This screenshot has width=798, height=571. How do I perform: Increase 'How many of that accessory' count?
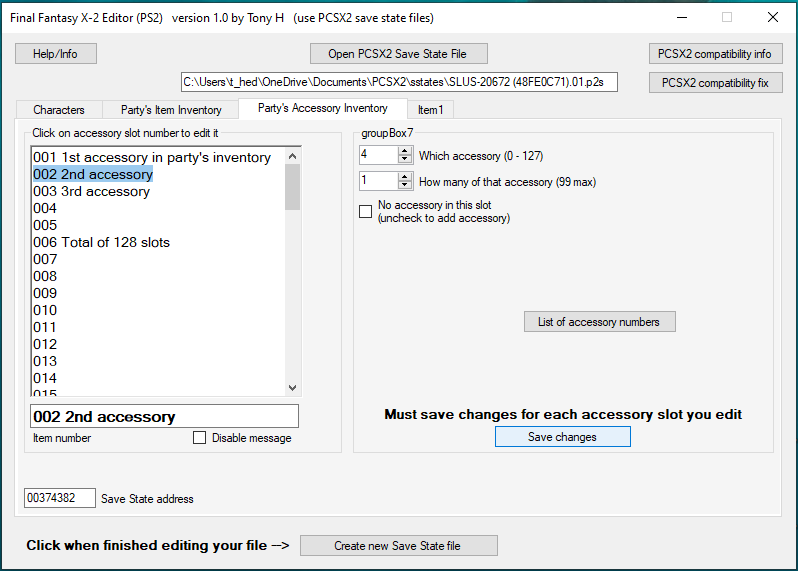(x=405, y=177)
